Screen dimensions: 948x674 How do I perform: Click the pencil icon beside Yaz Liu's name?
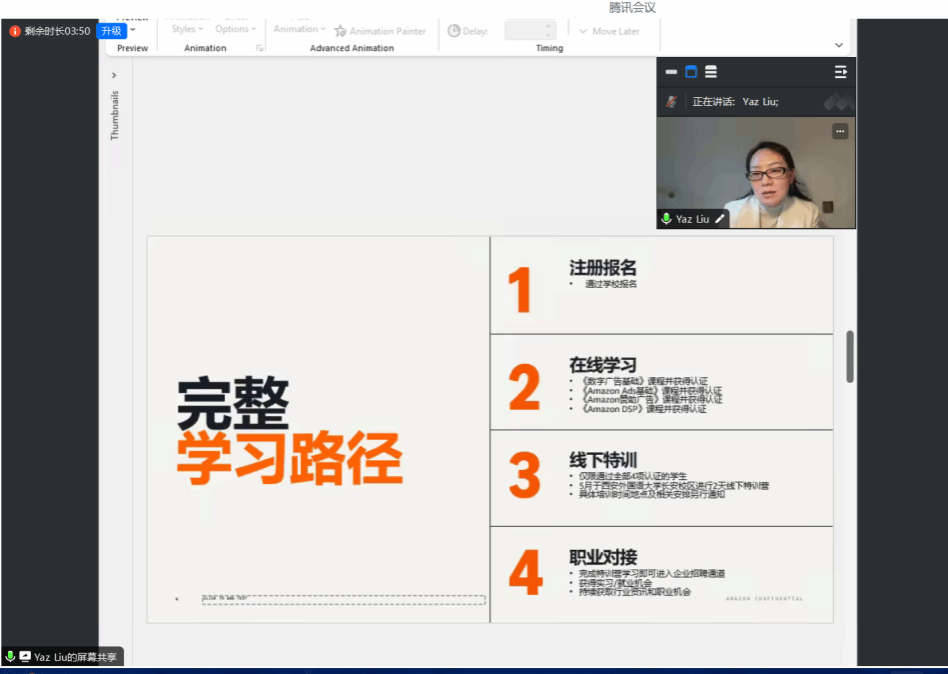(x=720, y=218)
